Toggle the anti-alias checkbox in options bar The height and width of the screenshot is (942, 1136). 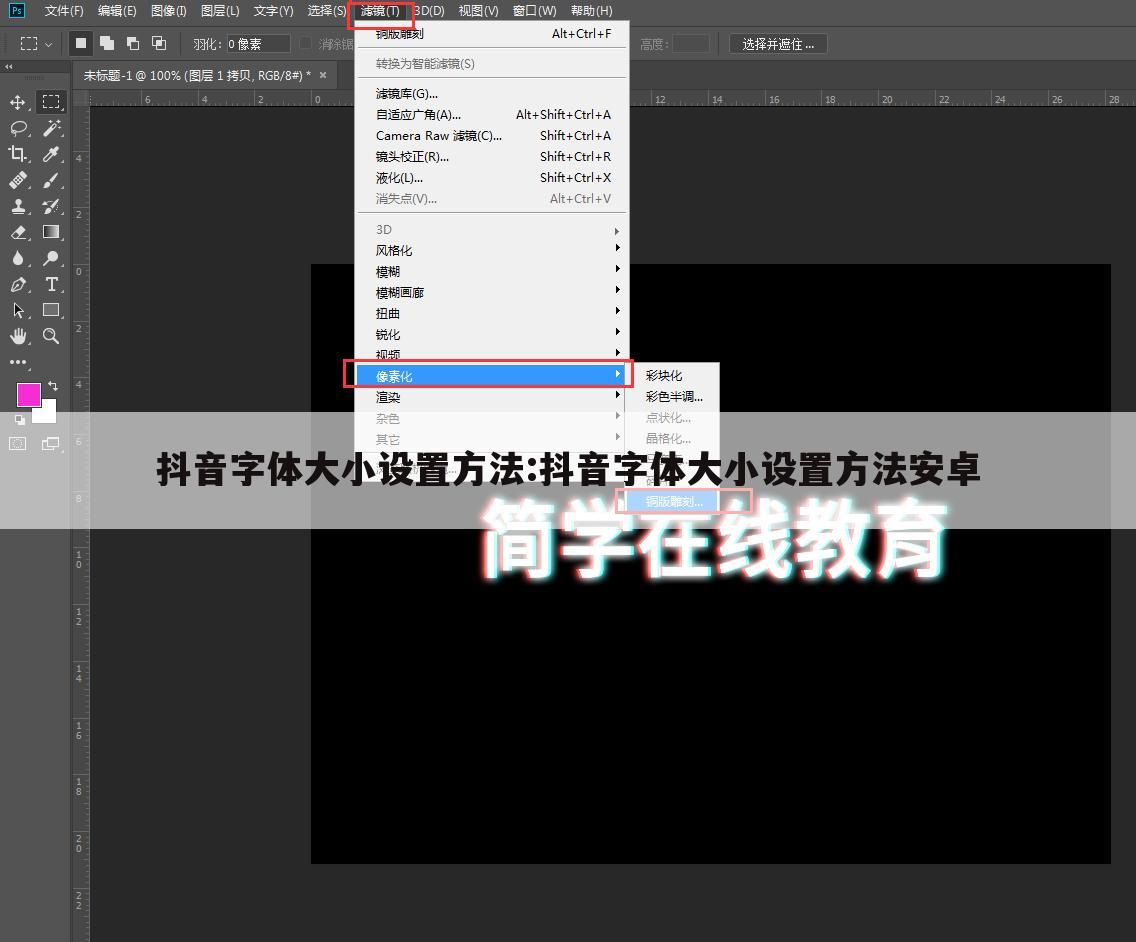(x=306, y=43)
